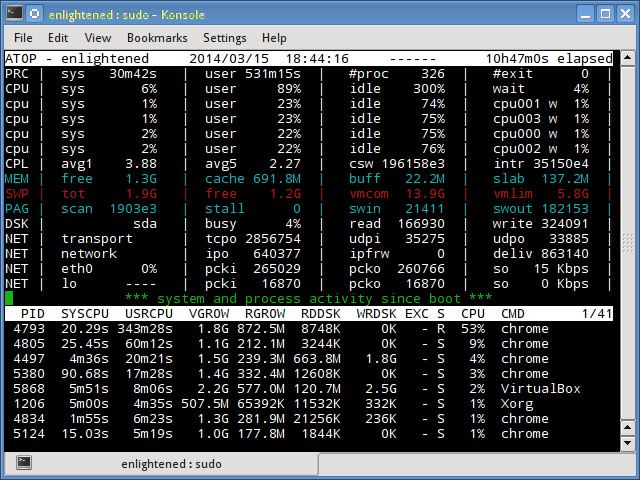The height and width of the screenshot is (480, 640).
Task: Click the CPU column header in atop
Action: [x=472, y=313]
